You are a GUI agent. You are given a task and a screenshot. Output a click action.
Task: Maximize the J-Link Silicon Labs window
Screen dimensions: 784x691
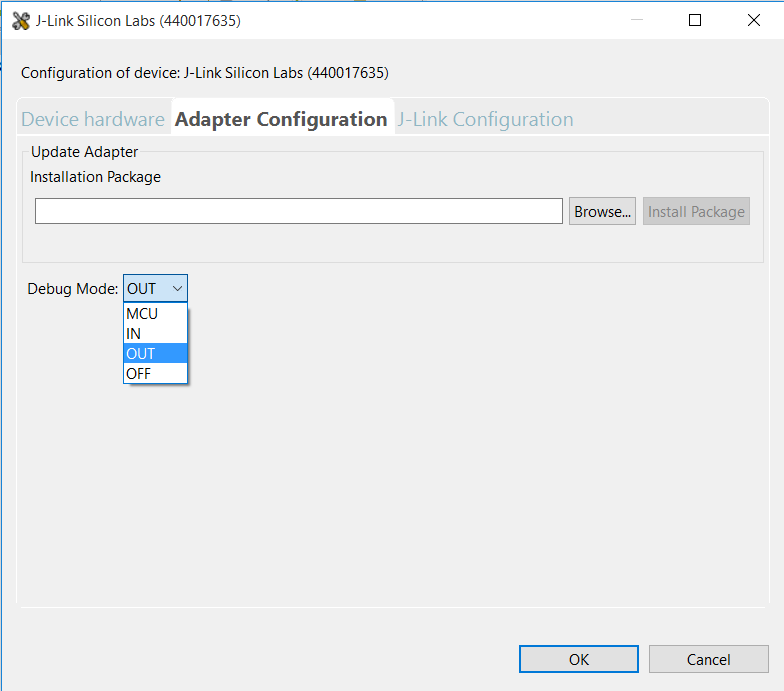(695, 20)
